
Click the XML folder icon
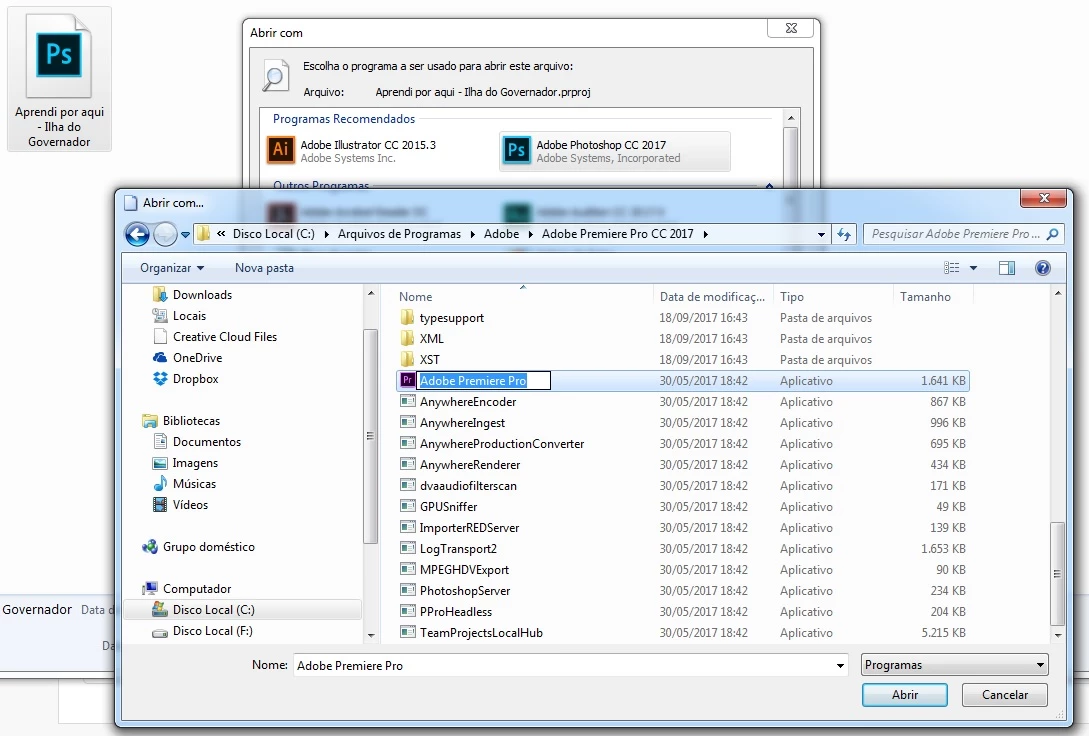click(408, 339)
